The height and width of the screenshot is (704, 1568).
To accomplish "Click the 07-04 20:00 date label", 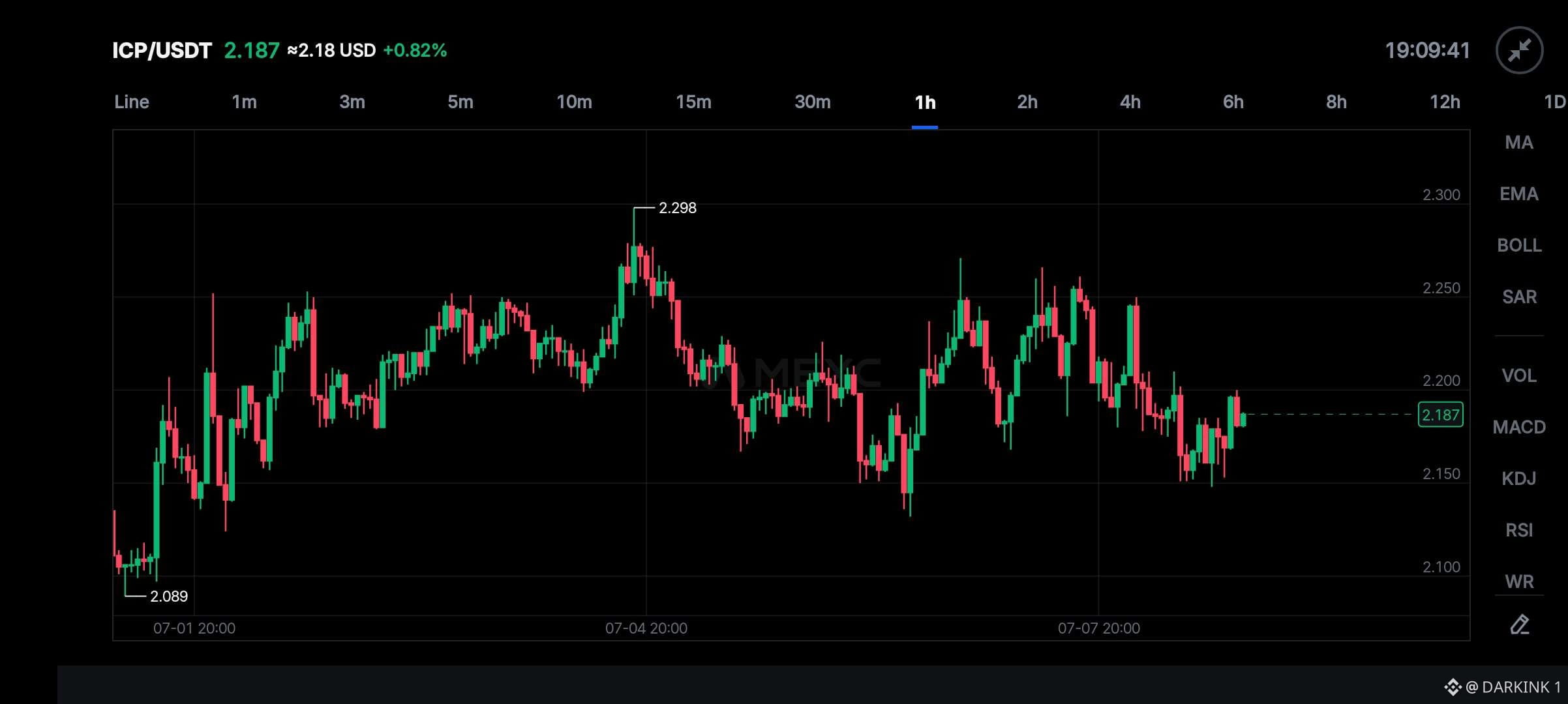I will [646, 628].
